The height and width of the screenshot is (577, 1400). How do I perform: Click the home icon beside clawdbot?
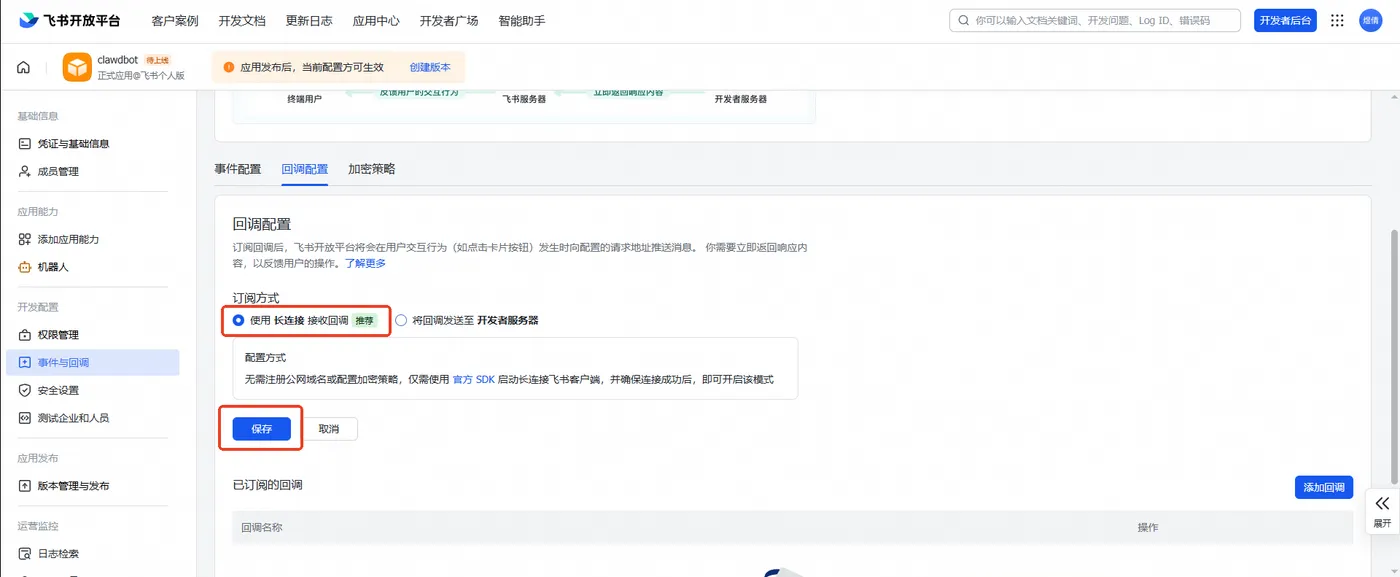click(x=23, y=68)
